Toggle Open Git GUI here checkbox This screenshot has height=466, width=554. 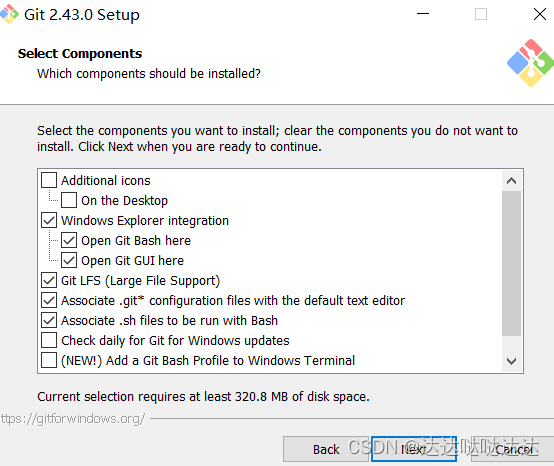tap(69, 260)
